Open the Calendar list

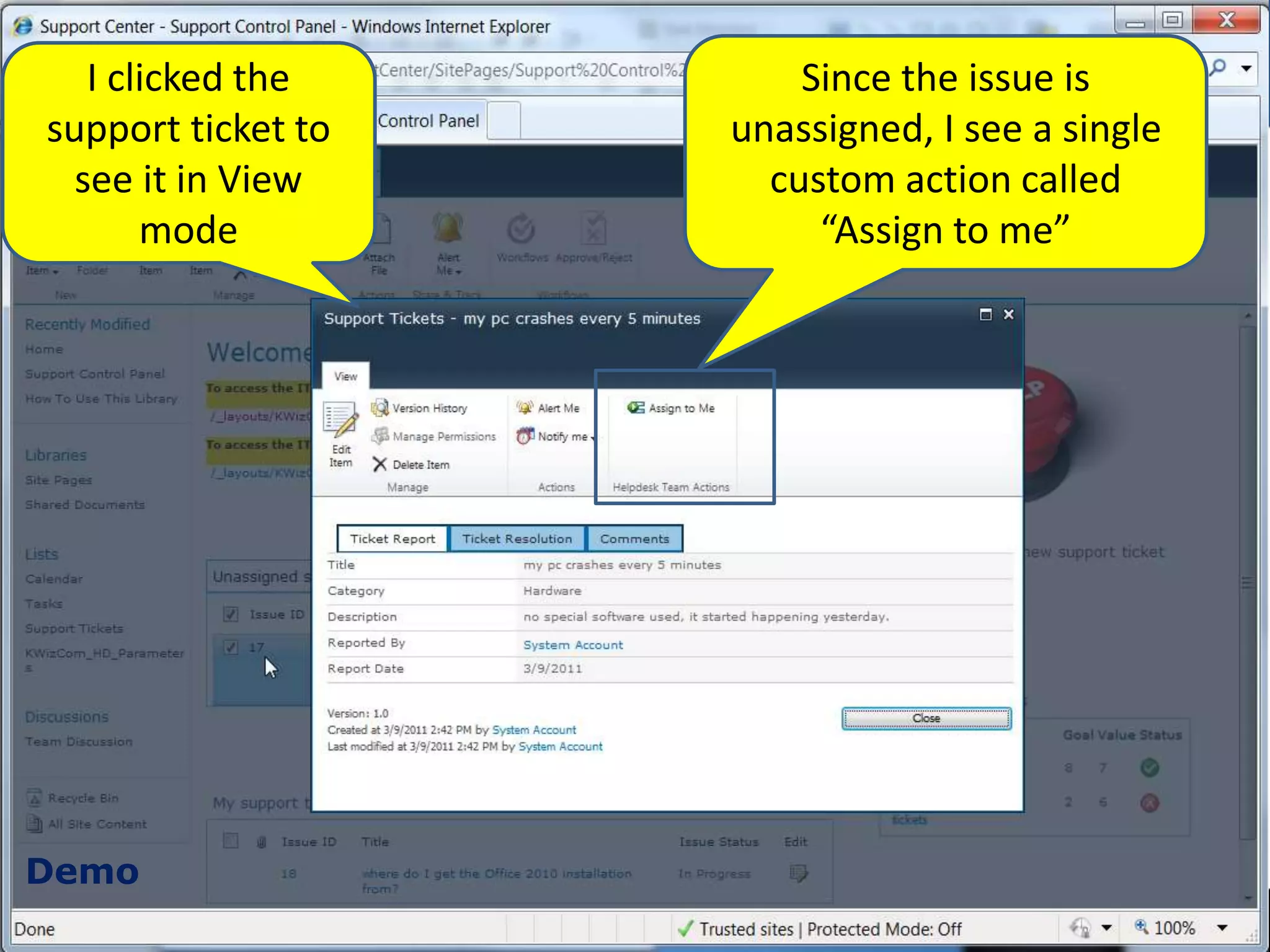pos(54,579)
